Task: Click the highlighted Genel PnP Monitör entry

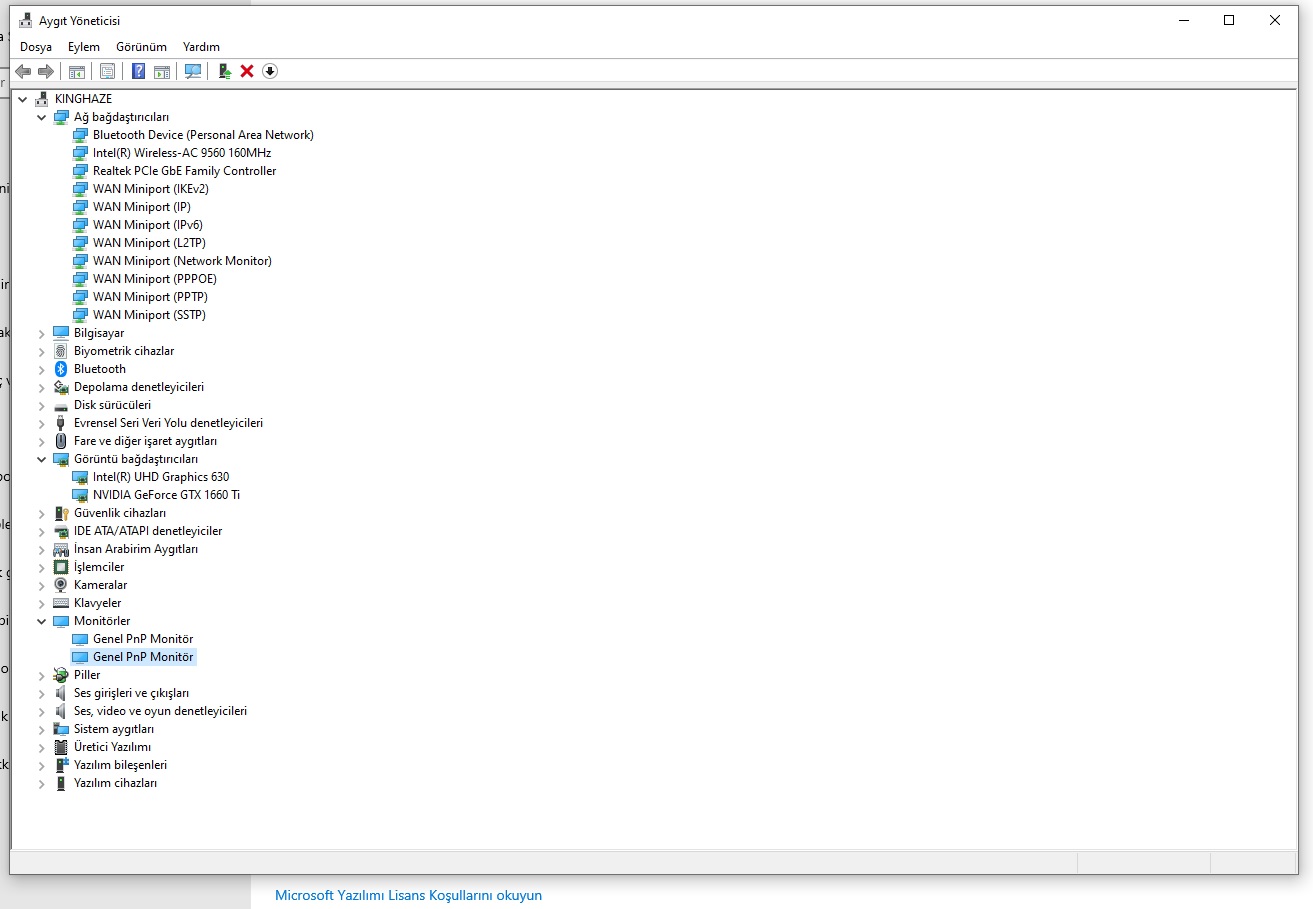Action: (x=142, y=657)
